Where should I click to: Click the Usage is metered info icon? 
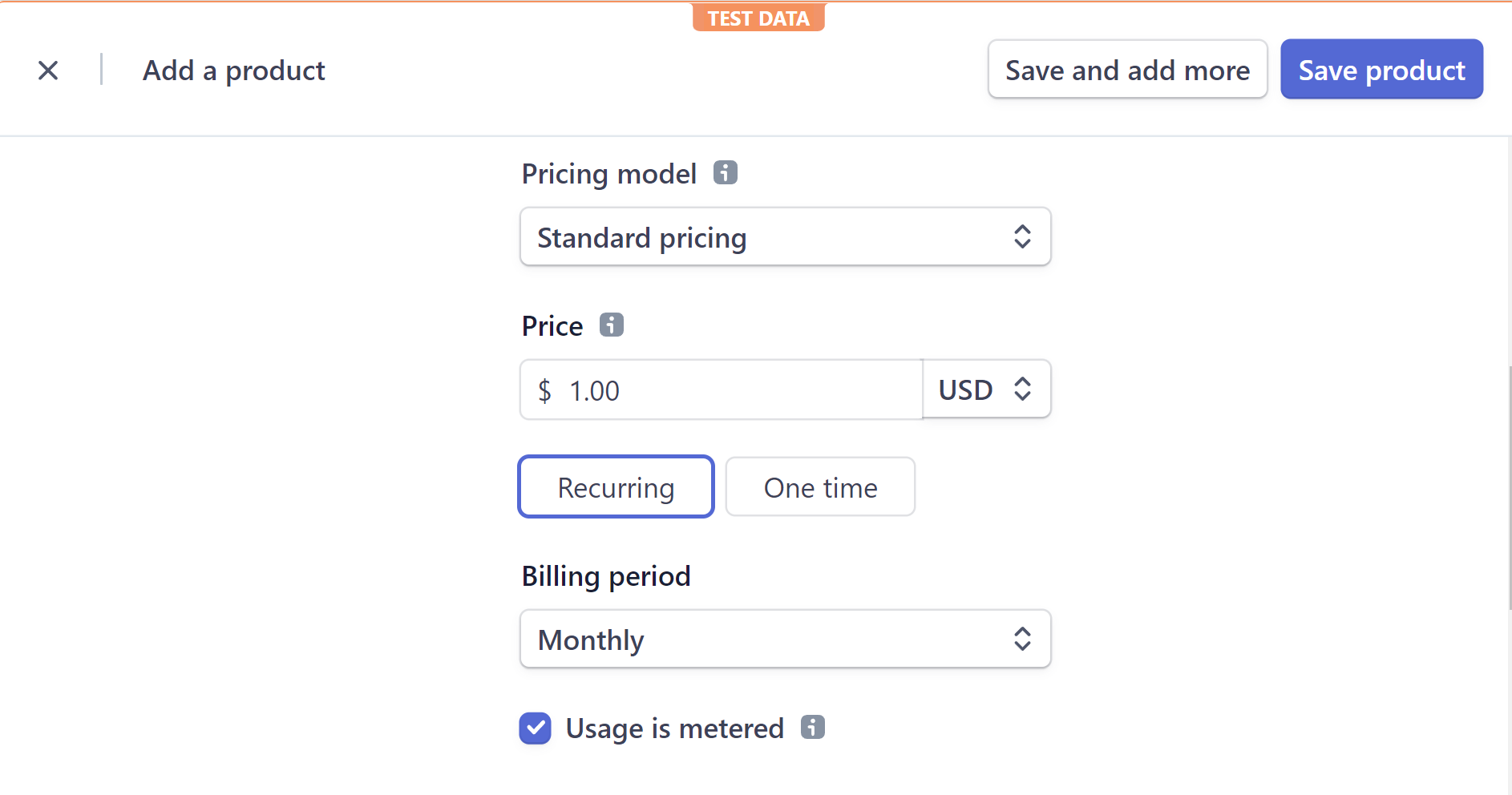814,728
